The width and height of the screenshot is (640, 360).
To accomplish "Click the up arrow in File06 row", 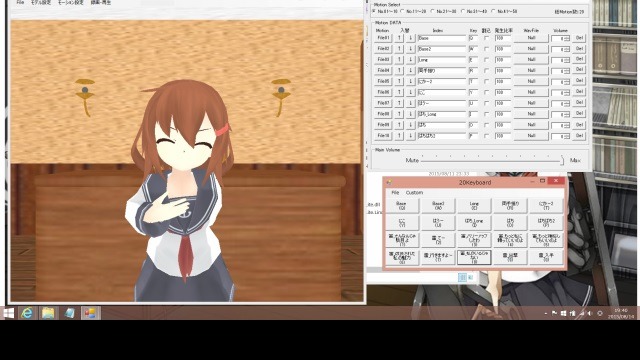I will pyautogui.click(x=399, y=92).
